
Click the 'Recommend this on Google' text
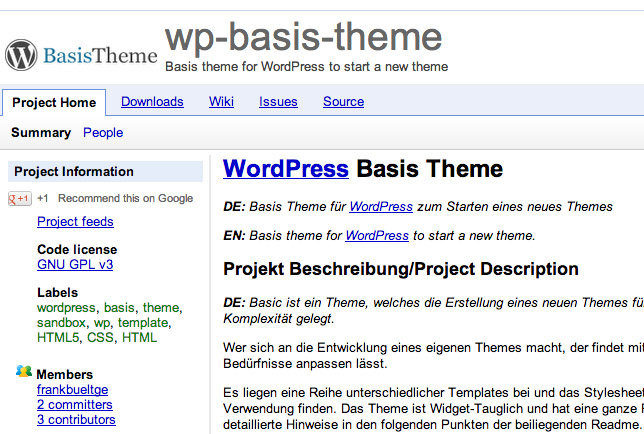pyautogui.click(x=125, y=198)
